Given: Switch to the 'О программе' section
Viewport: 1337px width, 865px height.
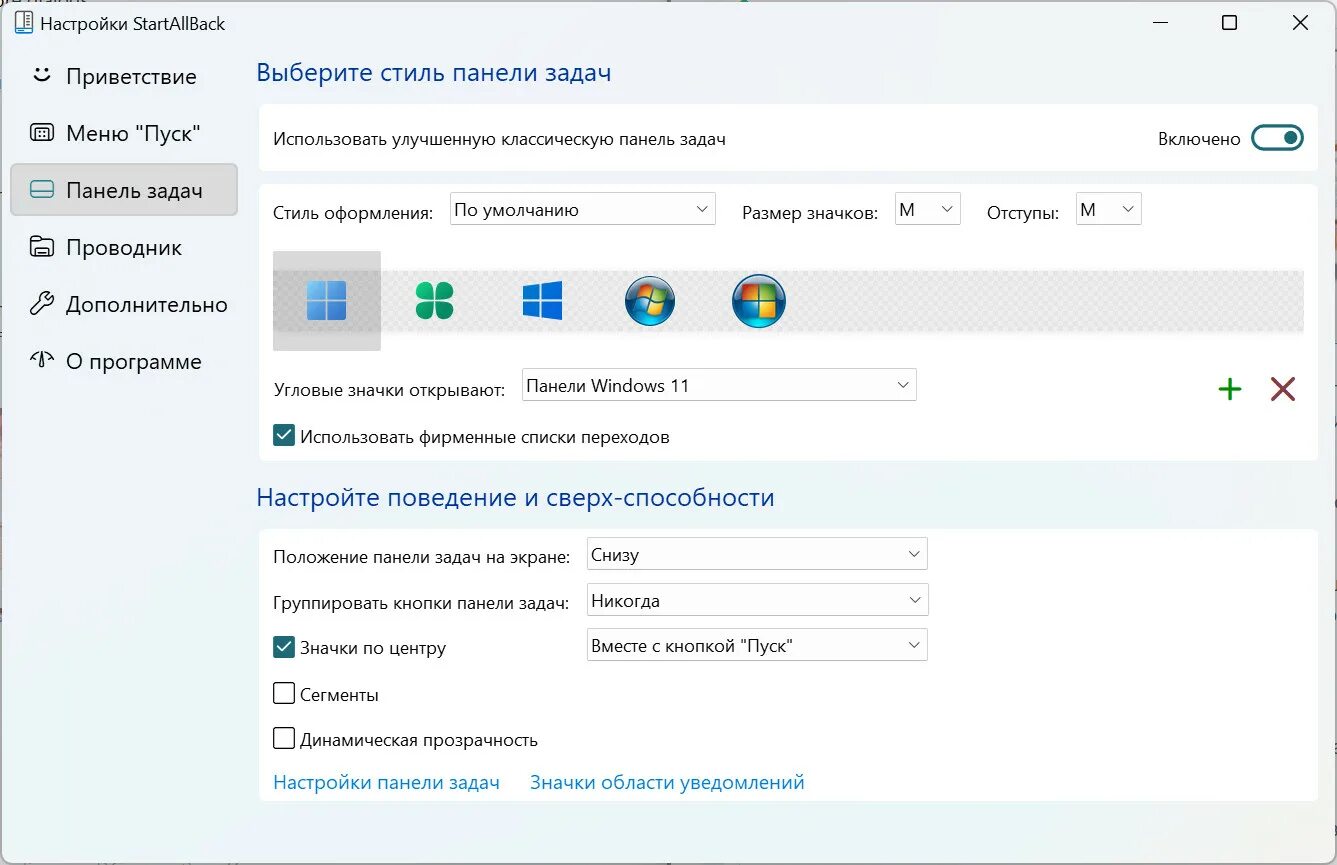Looking at the screenshot, I should 40,361.
